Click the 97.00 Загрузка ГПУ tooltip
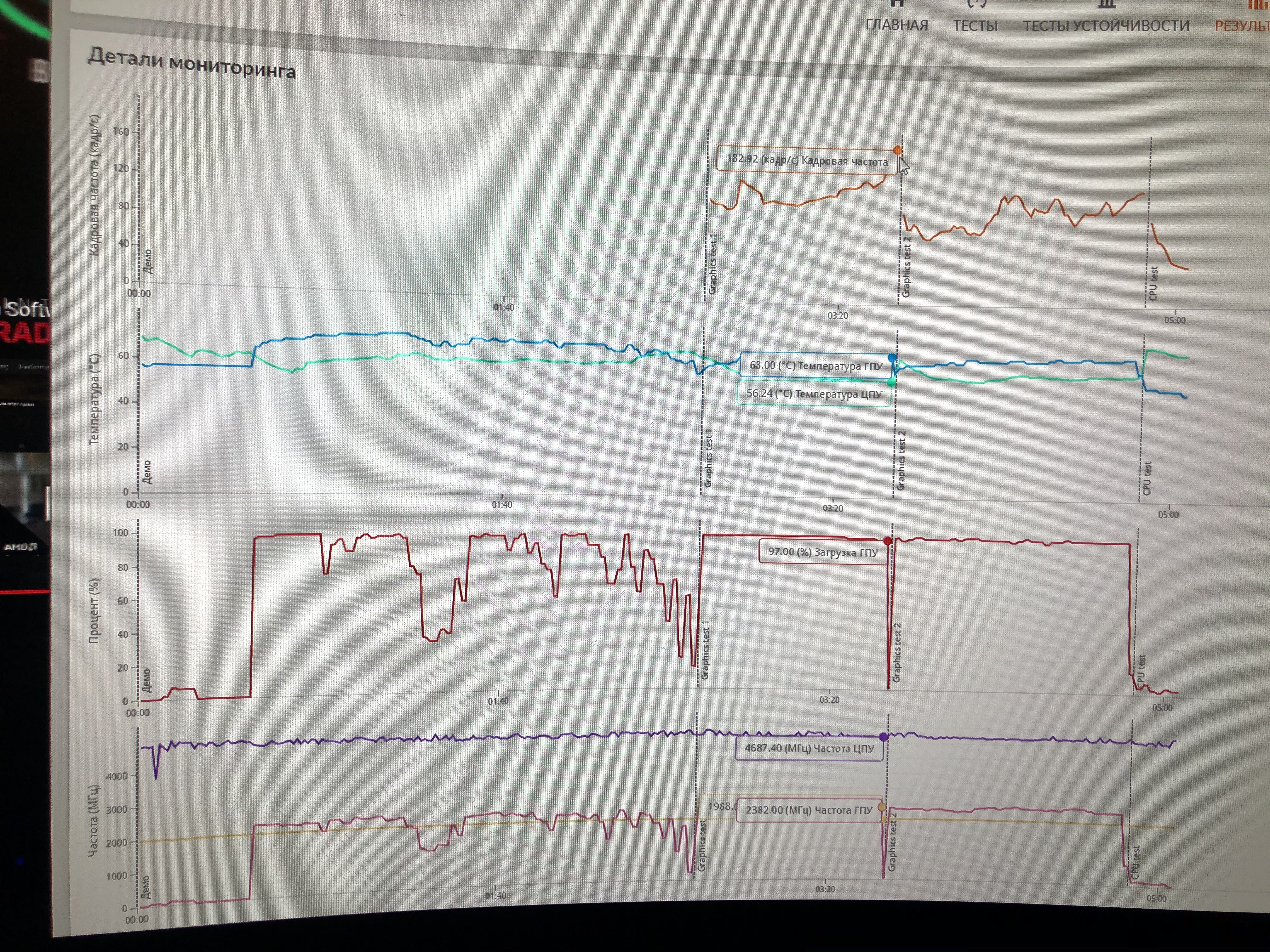Screen dimensions: 1270x952 tap(823, 552)
